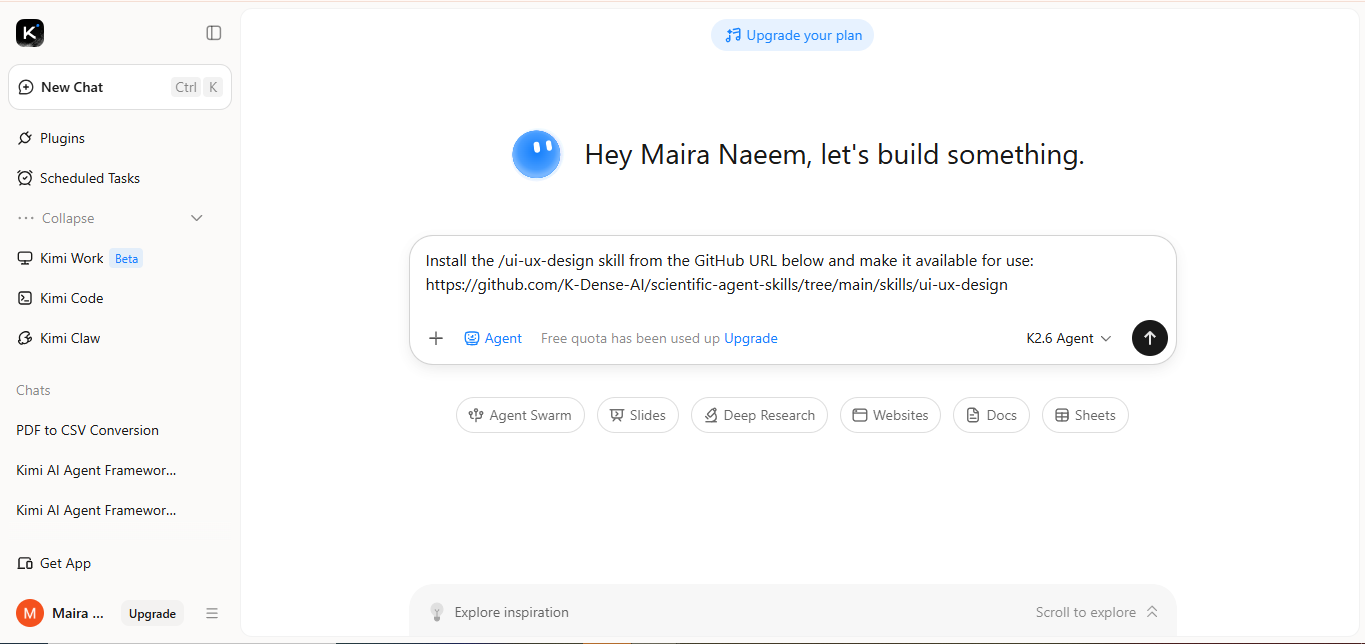This screenshot has height=644, width=1365.
Task: Click the orange M user avatar
Action: (30, 613)
